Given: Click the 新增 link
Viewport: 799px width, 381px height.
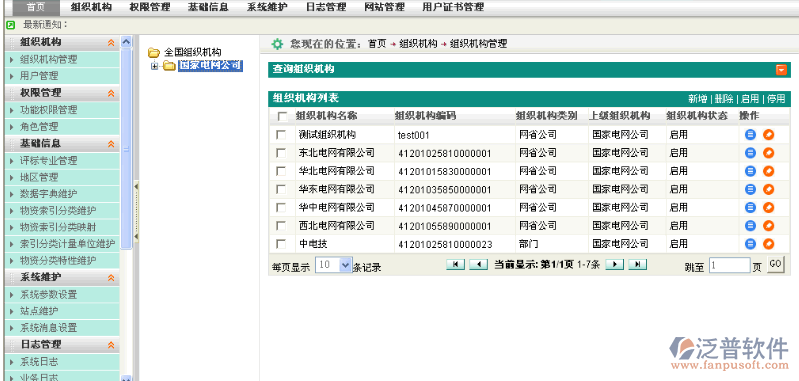Looking at the screenshot, I should (x=698, y=98).
